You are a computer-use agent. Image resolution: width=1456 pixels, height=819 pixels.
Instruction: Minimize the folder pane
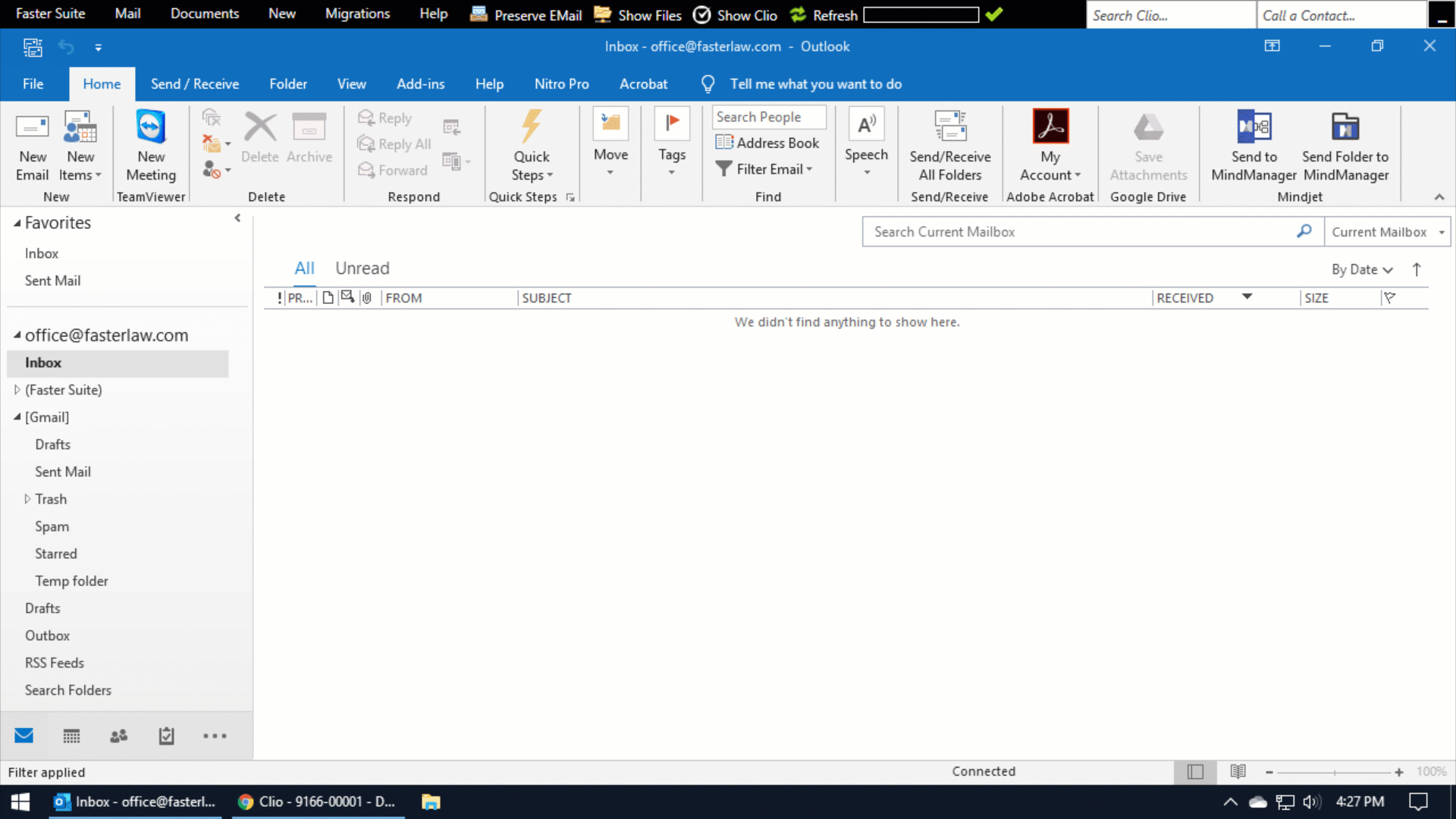click(237, 218)
